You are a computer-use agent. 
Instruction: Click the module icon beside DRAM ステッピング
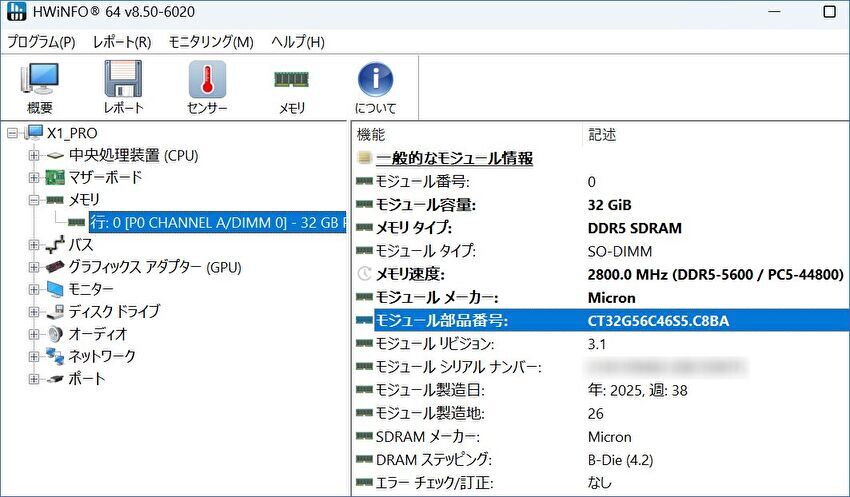pyautogui.click(x=364, y=460)
